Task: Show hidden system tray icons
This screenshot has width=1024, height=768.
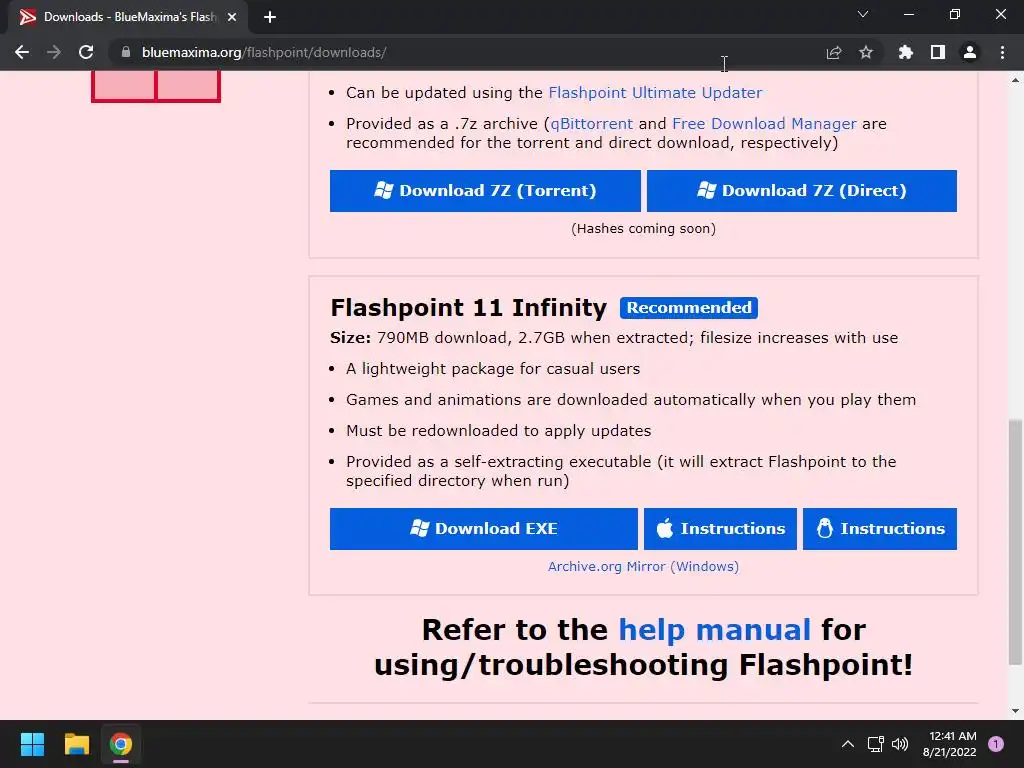Action: click(x=848, y=744)
